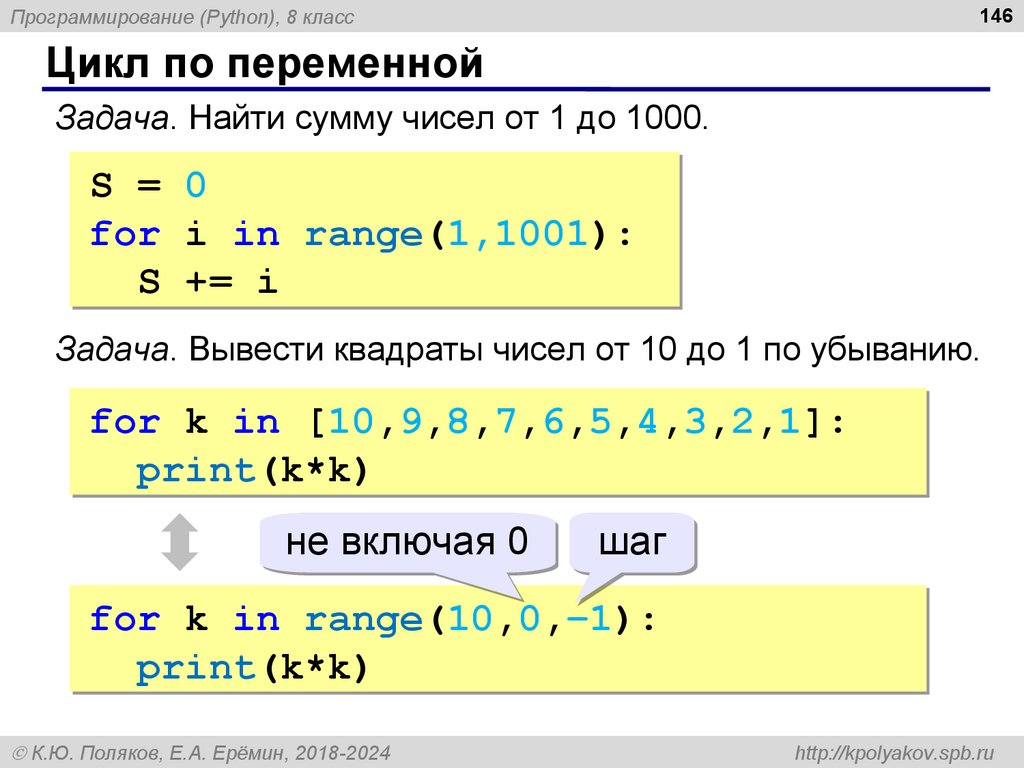This screenshot has height=768, width=1024.
Task: Click the header text "Программирование (Python), 8 класс"
Action: click(x=182, y=16)
